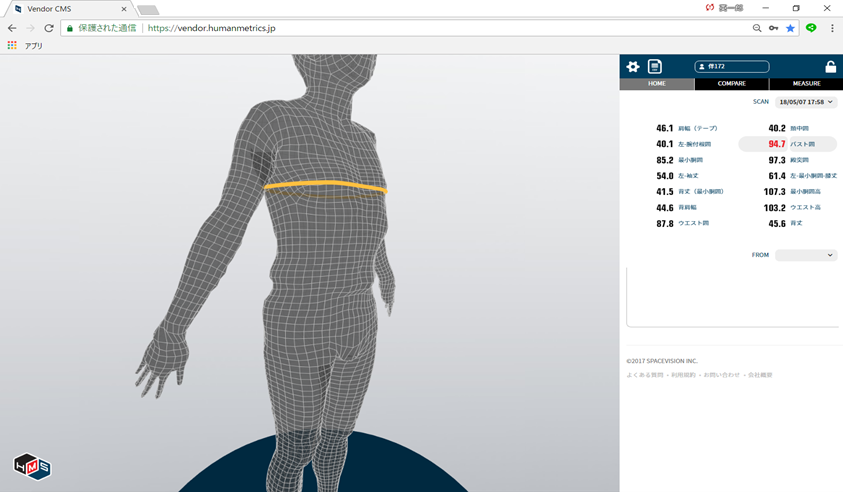Open the FROM dropdown

[x=806, y=255]
